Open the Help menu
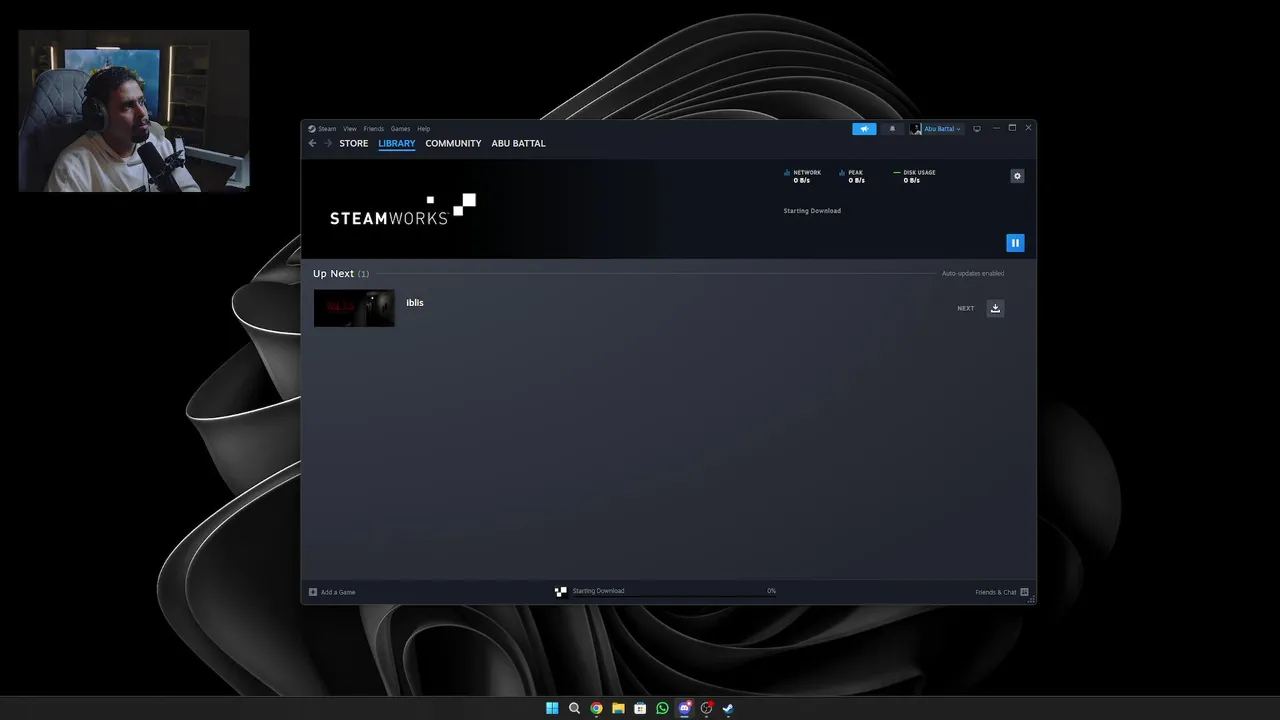The width and height of the screenshot is (1280, 720). [x=423, y=129]
